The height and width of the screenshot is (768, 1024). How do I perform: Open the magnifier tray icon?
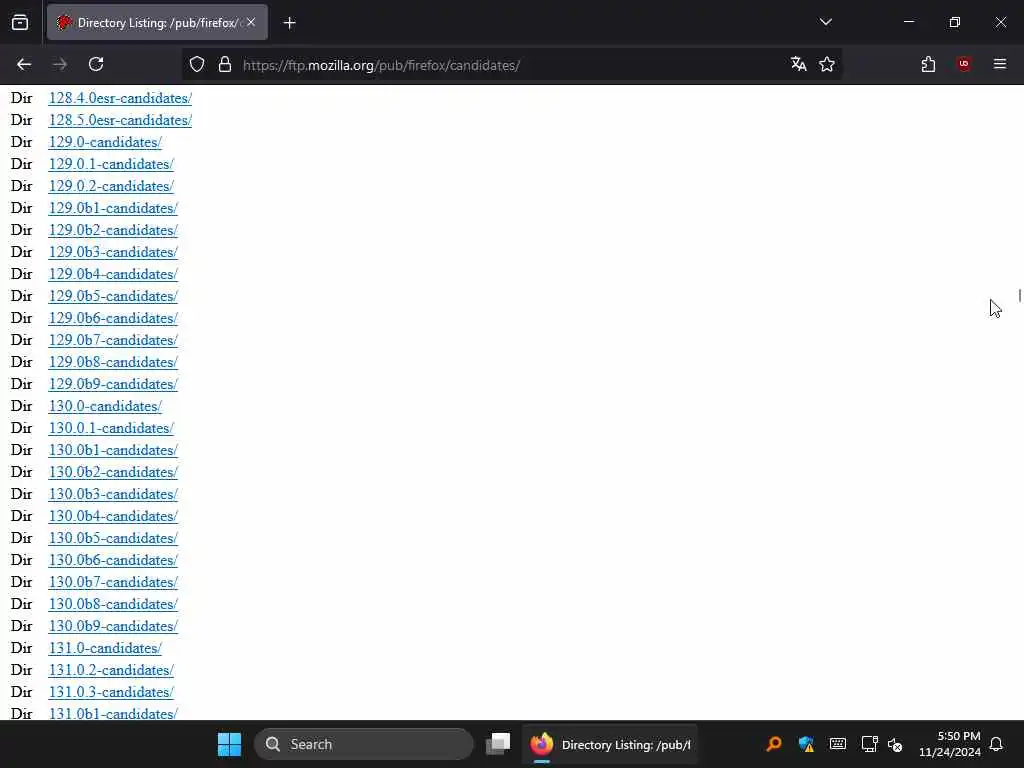coord(774,744)
